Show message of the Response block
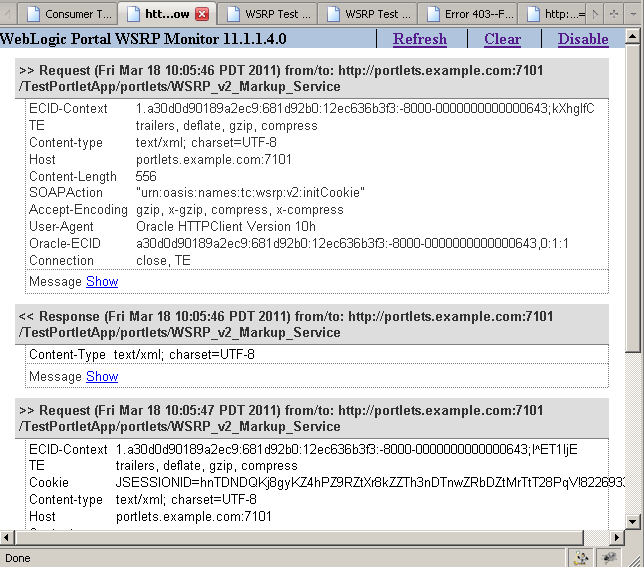Screen dimensions: 644x567 pos(102,376)
